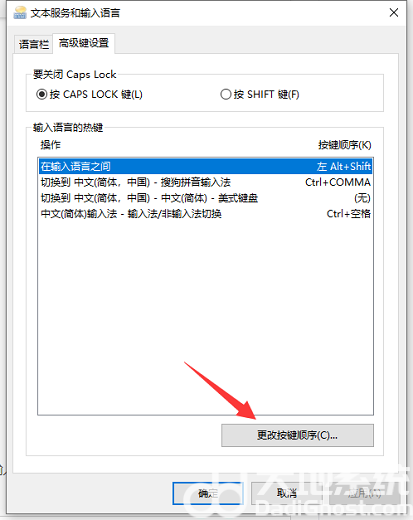This screenshot has height=520, width=413.
Task: Select the 高级键设置 tab
Action: (84, 43)
